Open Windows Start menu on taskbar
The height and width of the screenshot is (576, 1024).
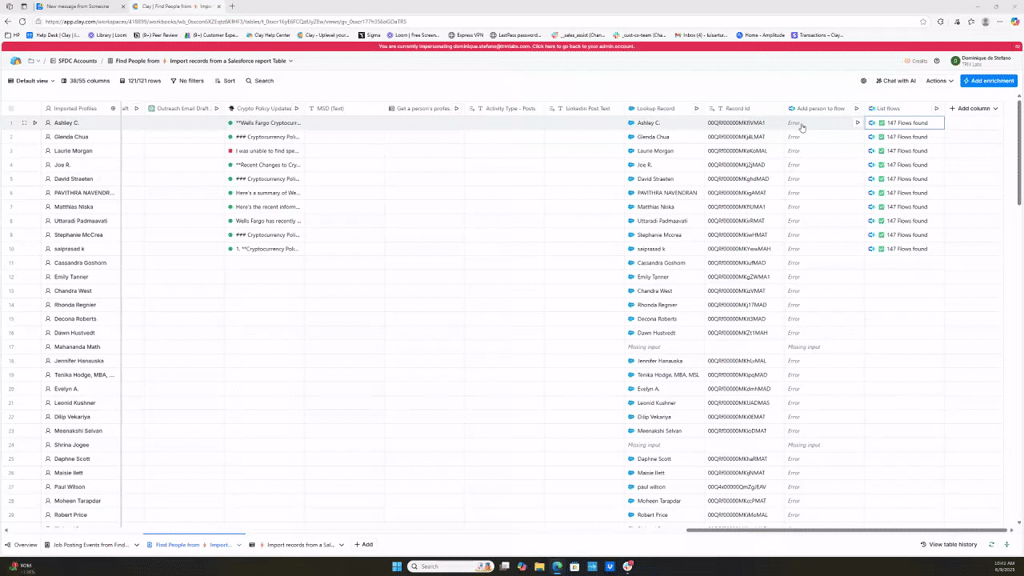(397, 566)
